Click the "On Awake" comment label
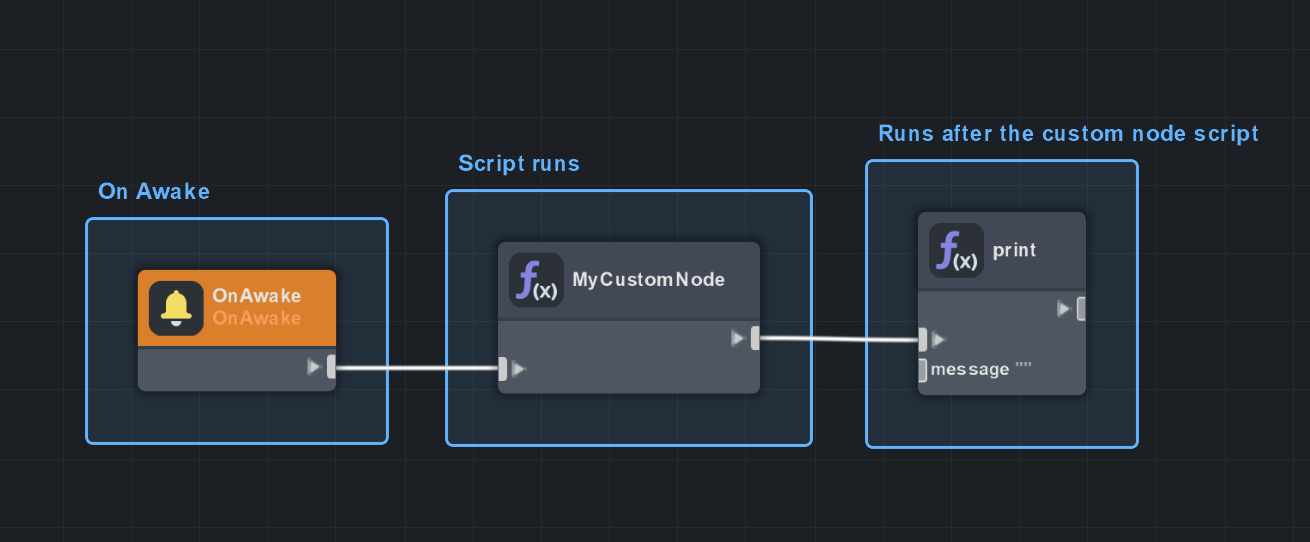 click(154, 191)
